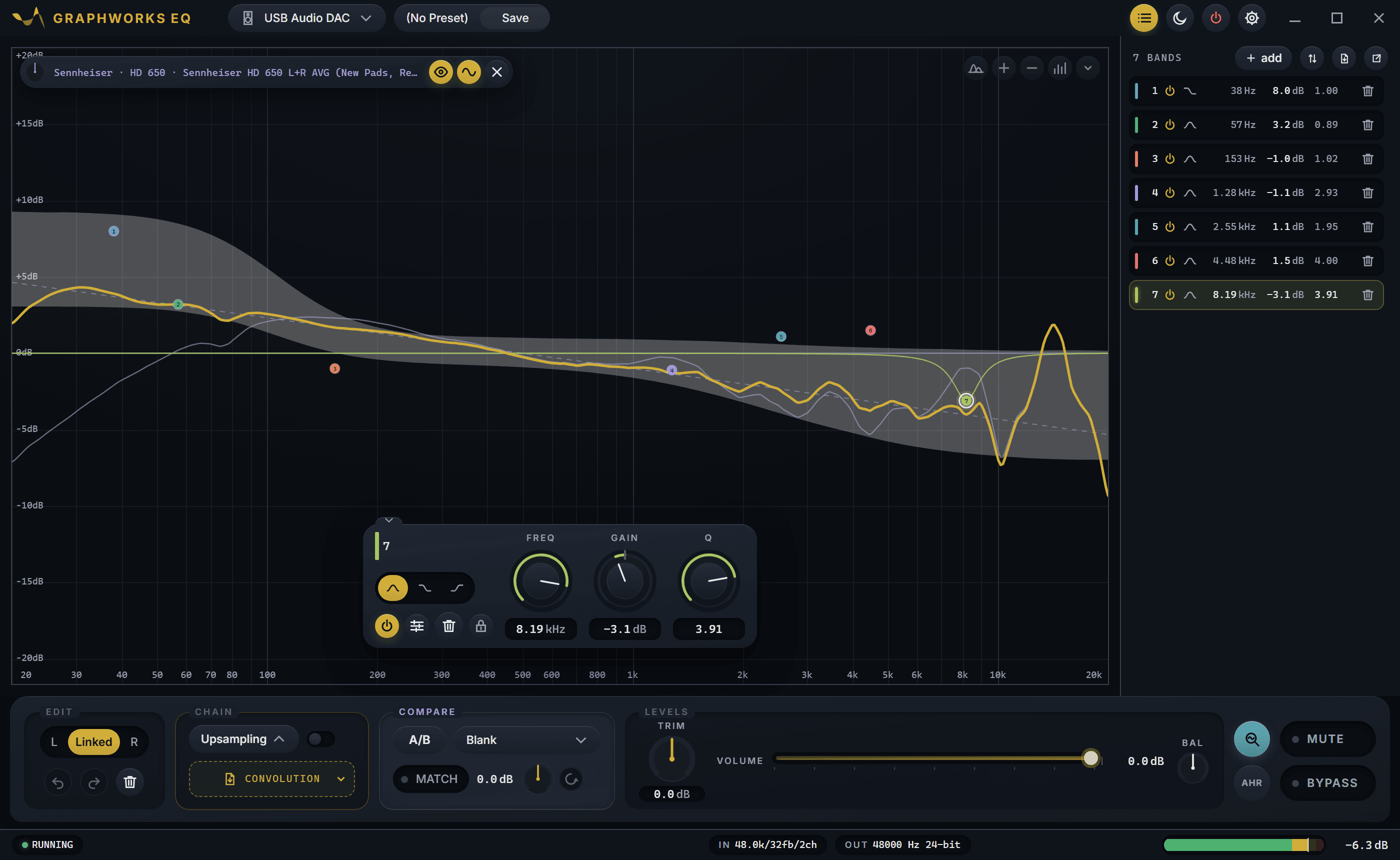Select the L channel edit mode
This screenshot has width=1400, height=860.
click(x=54, y=742)
